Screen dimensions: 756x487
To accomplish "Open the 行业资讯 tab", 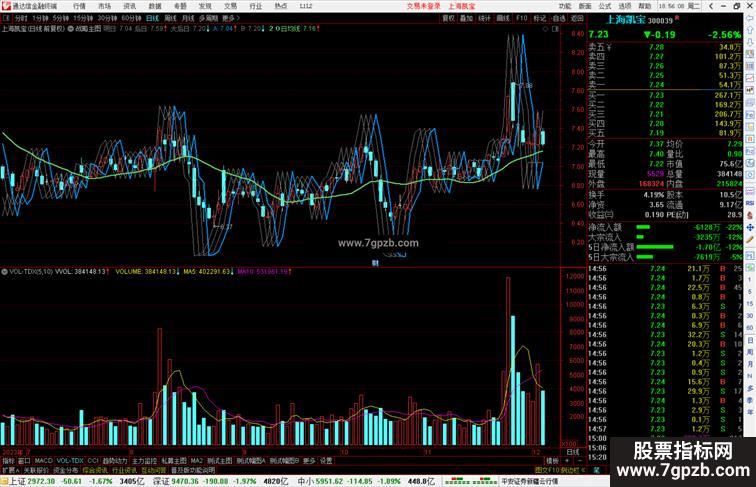I will coord(124,470).
